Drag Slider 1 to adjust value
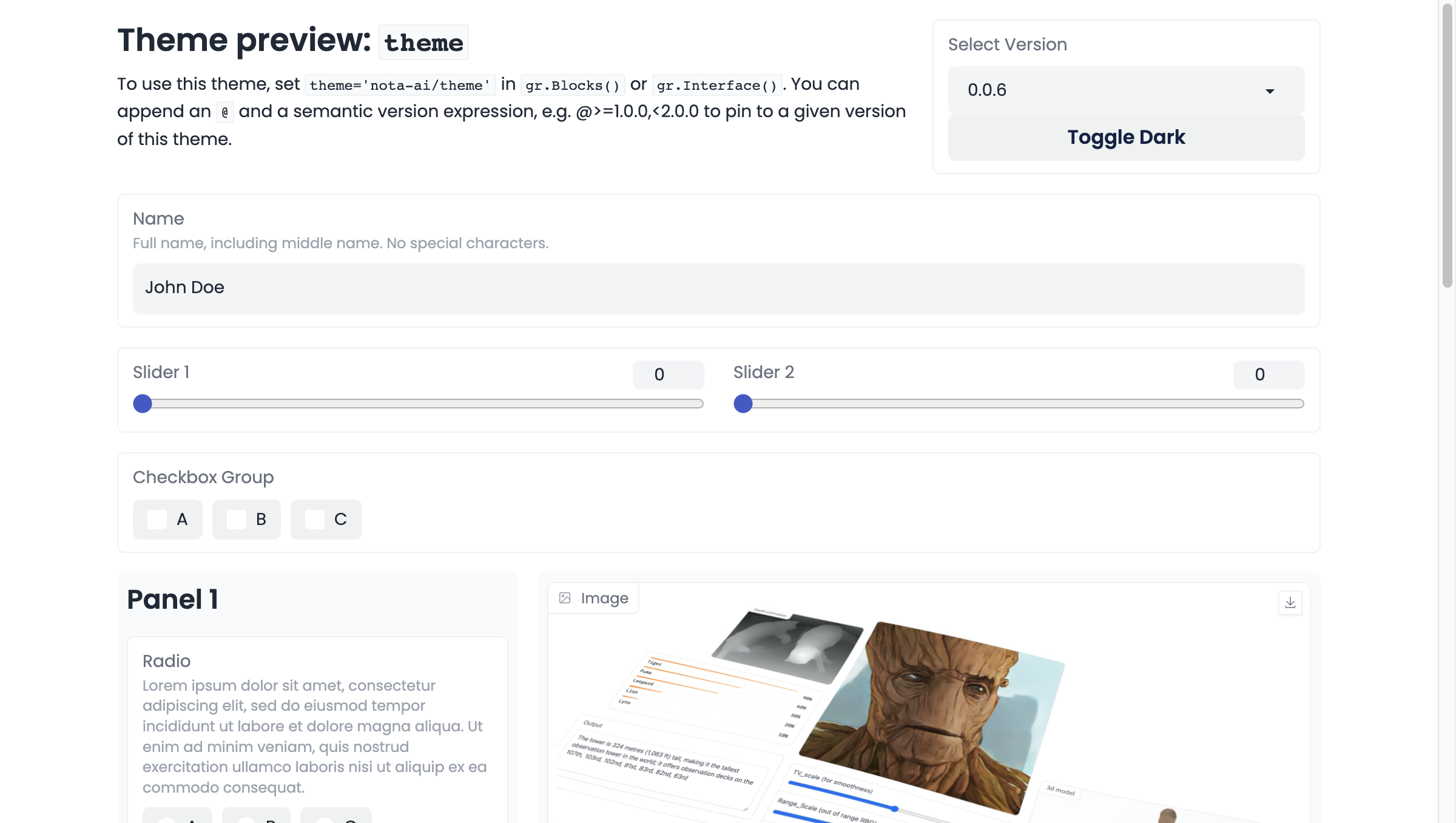Viewport: 1456px width, 823px height. [x=142, y=403]
